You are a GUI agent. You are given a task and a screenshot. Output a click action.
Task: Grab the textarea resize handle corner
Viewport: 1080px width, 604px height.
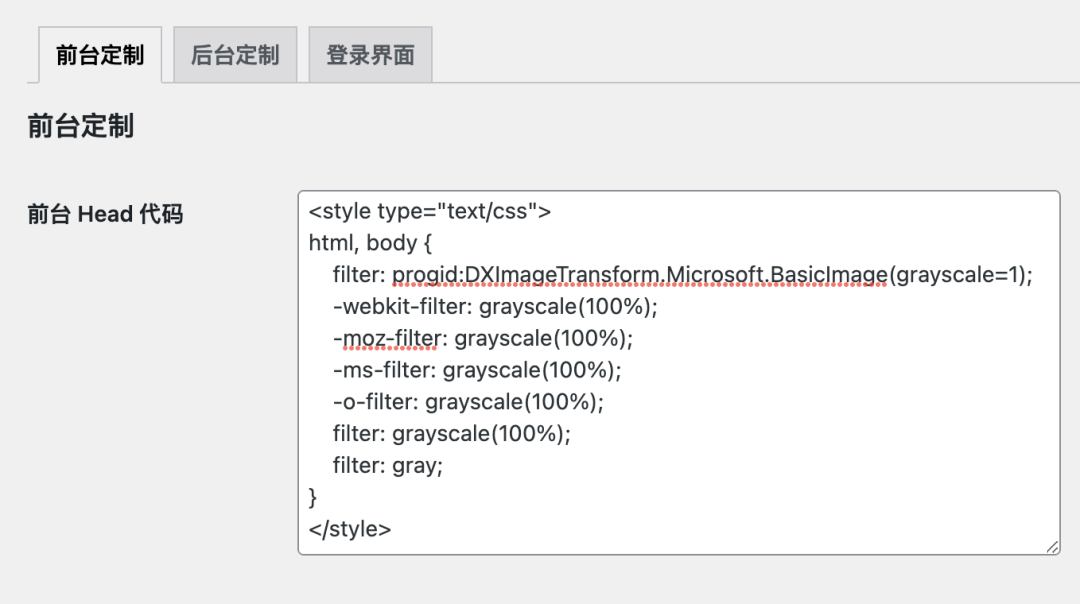pos(1052,547)
